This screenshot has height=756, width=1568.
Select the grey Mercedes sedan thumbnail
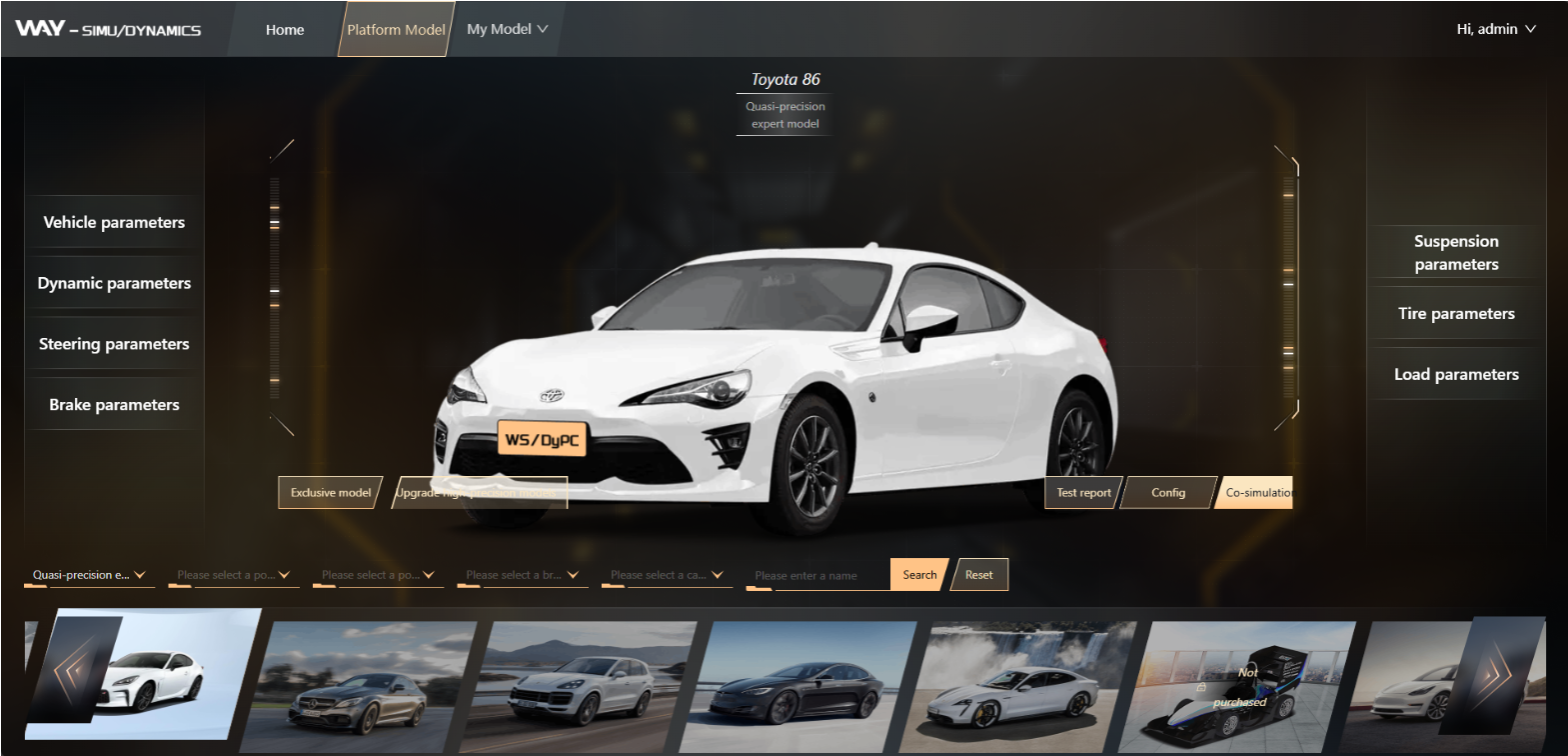(358, 687)
